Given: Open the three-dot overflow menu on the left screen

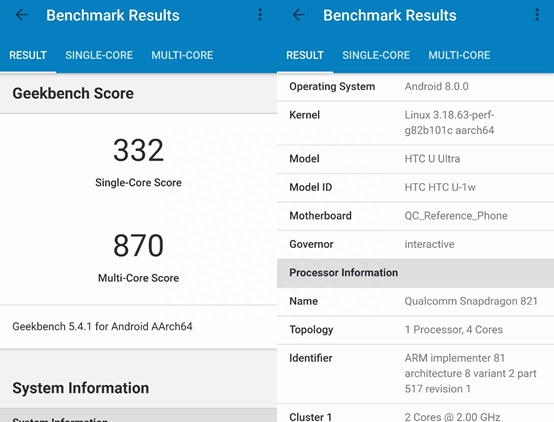Looking at the screenshot, I should [260, 15].
